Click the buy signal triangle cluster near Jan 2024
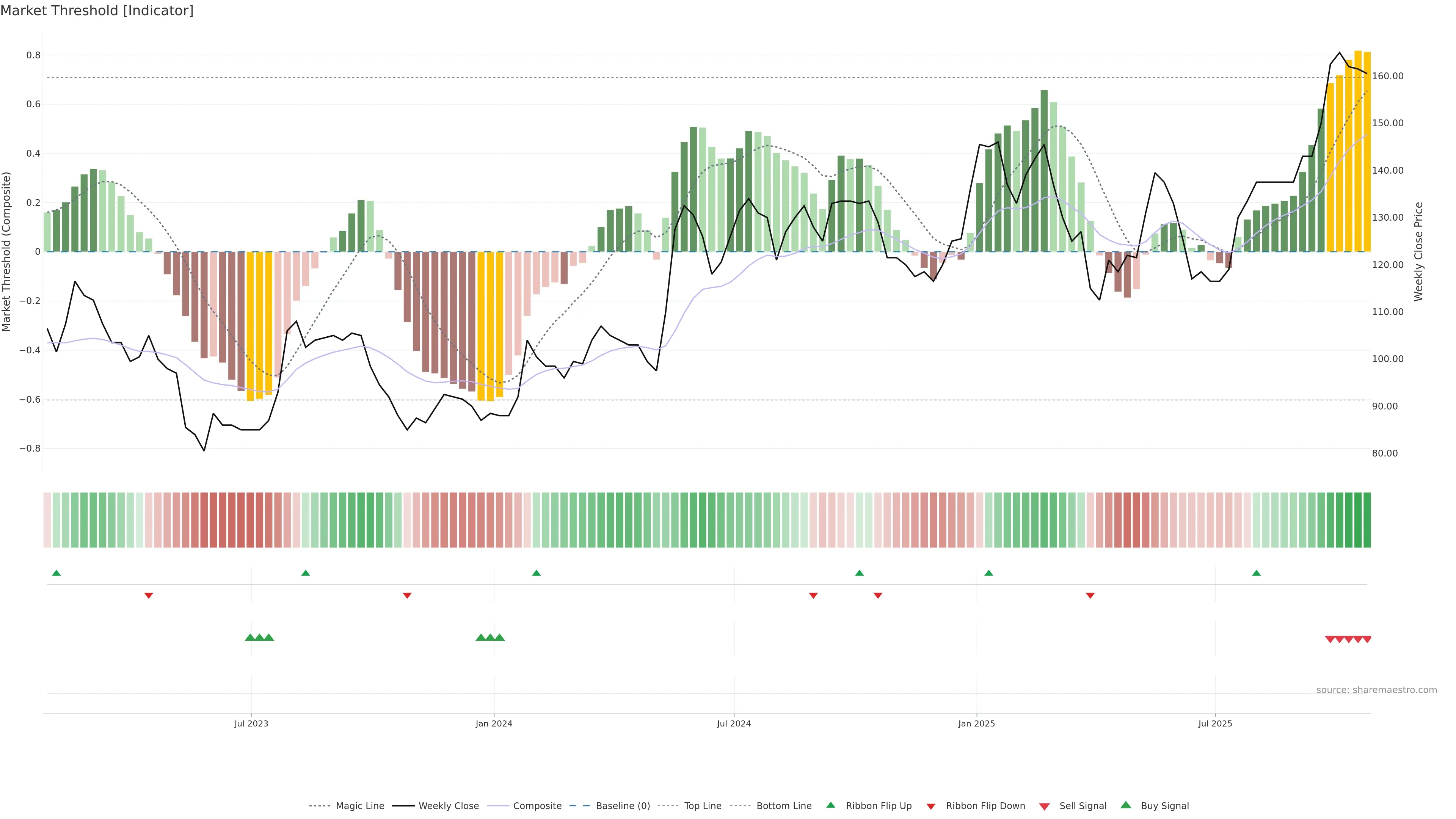The image size is (1456, 819). pyautogui.click(x=490, y=637)
